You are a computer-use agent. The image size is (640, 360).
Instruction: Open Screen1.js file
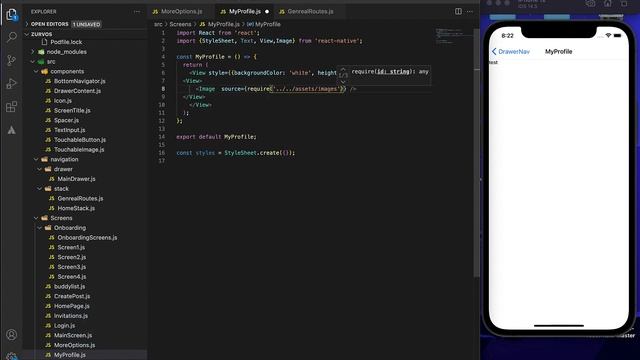[x=71, y=248]
